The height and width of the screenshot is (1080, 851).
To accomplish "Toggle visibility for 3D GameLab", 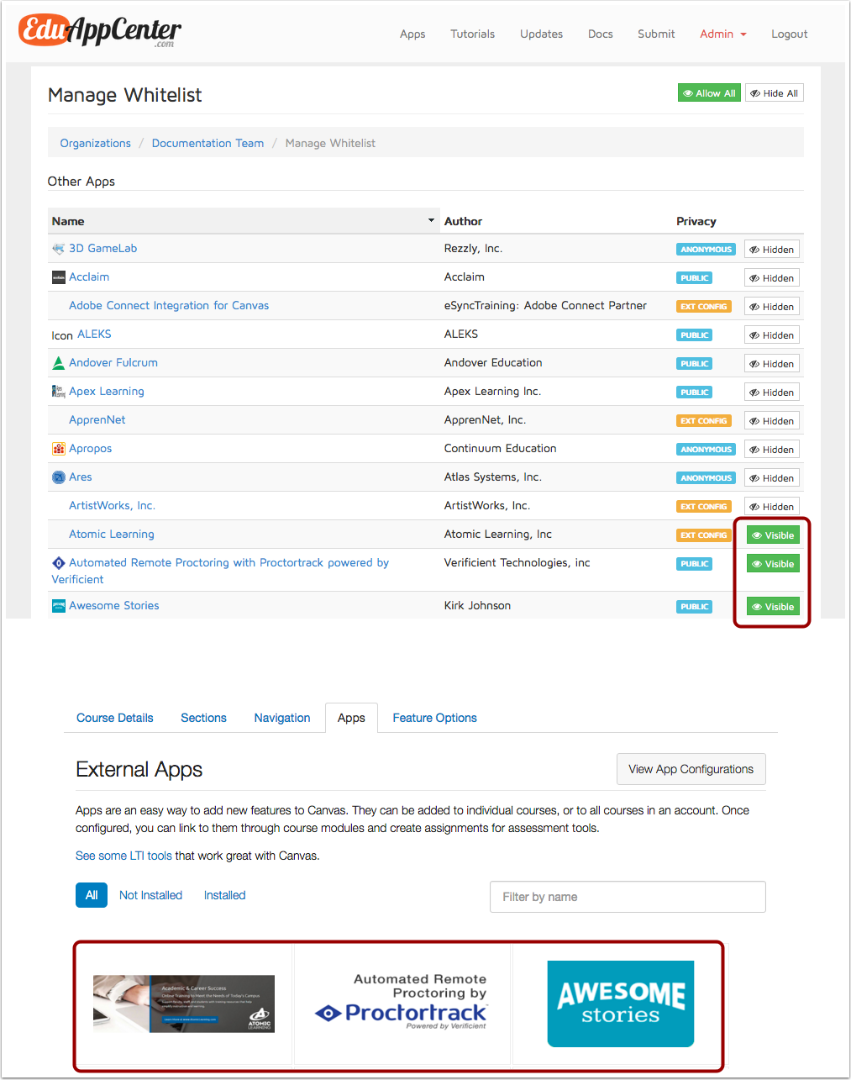I will coord(771,248).
